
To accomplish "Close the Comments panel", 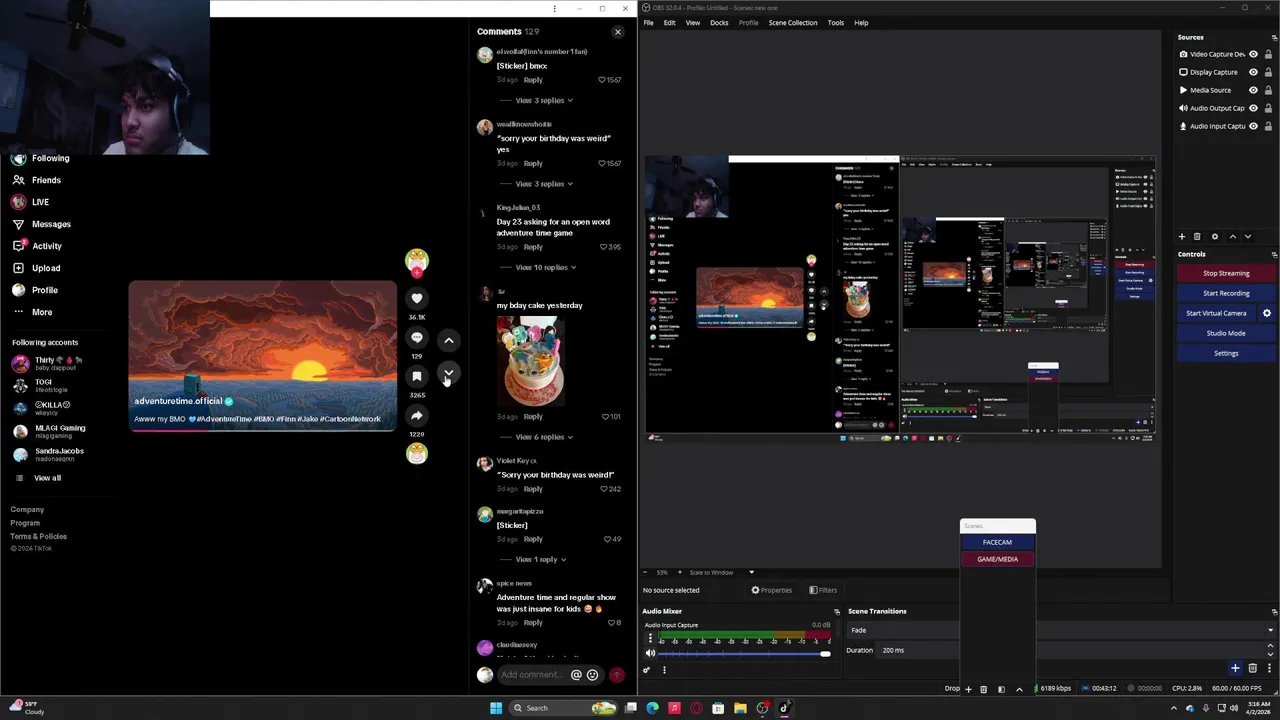I will pyautogui.click(x=618, y=32).
